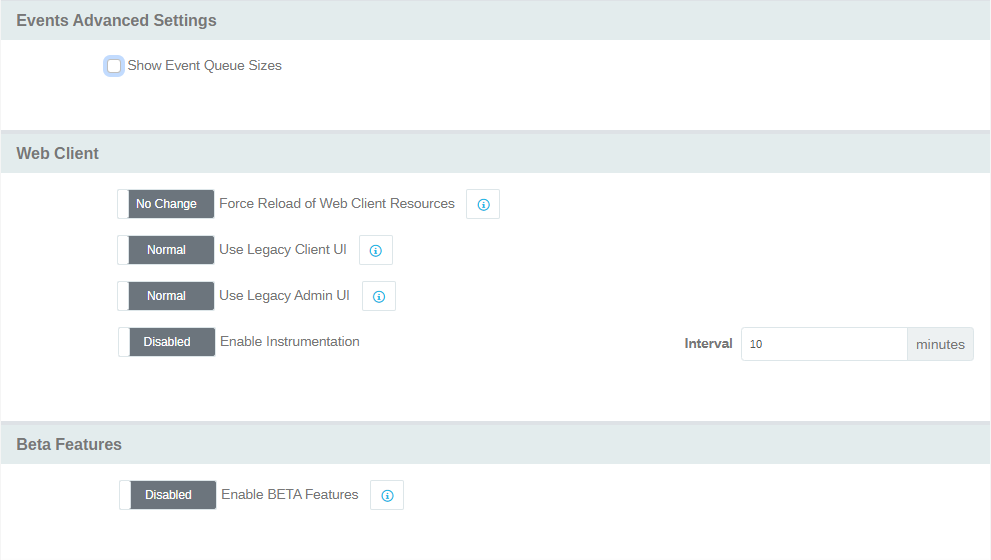
Task: Click the Enable BETA Features label
Action: [290, 495]
